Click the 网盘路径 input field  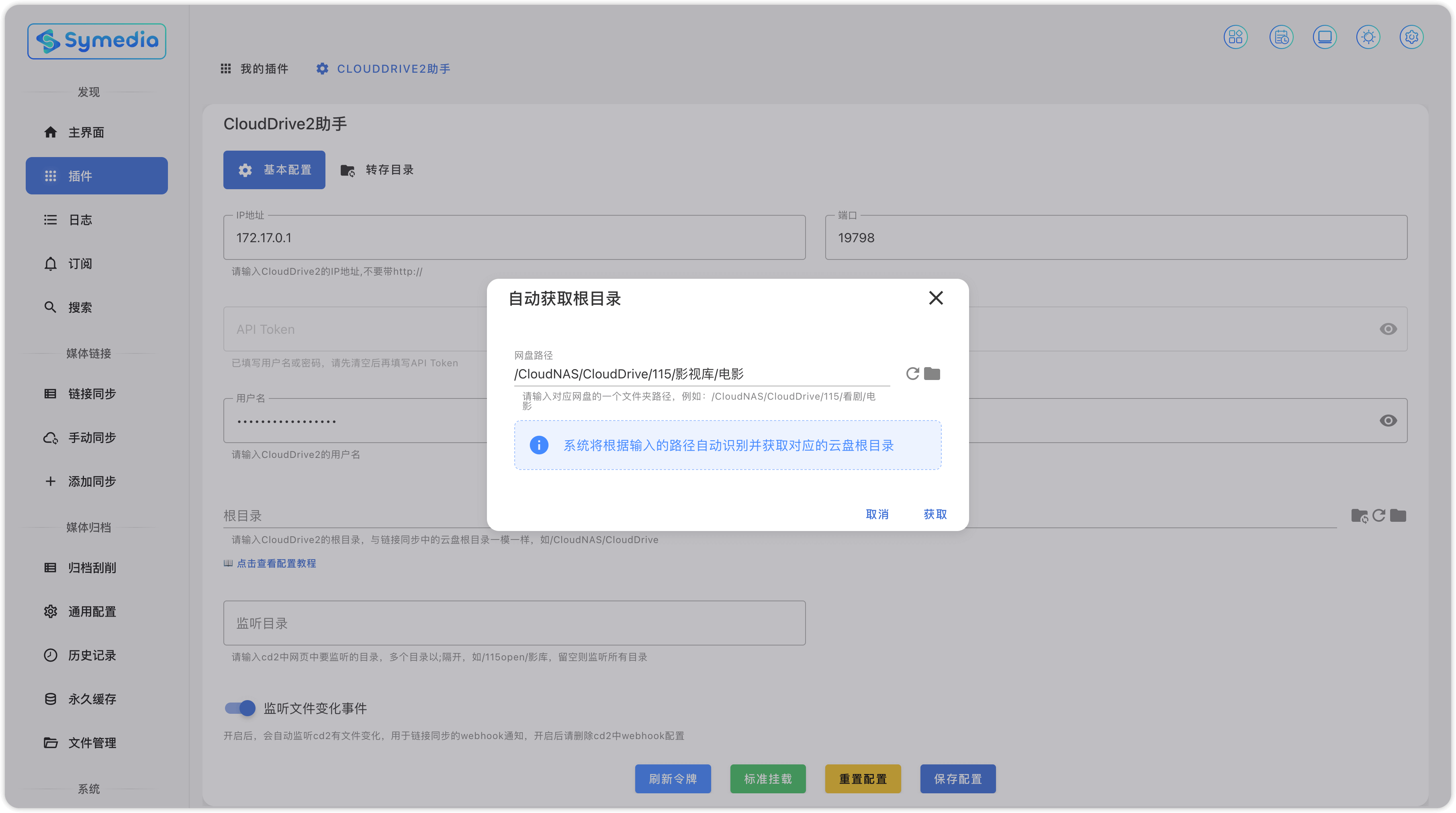click(x=701, y=374)
